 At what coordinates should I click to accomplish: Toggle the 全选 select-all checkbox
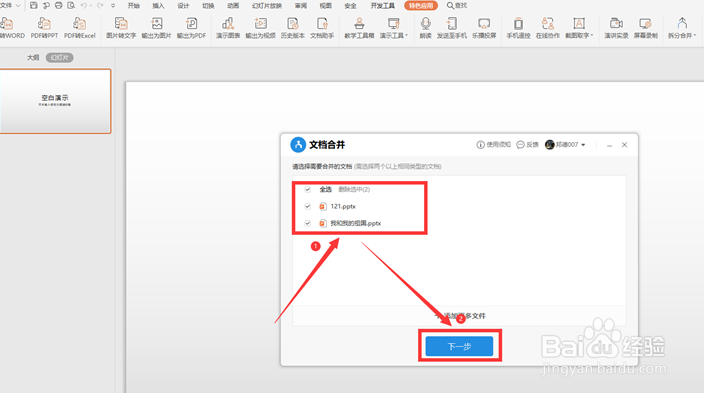pos(308,190)
